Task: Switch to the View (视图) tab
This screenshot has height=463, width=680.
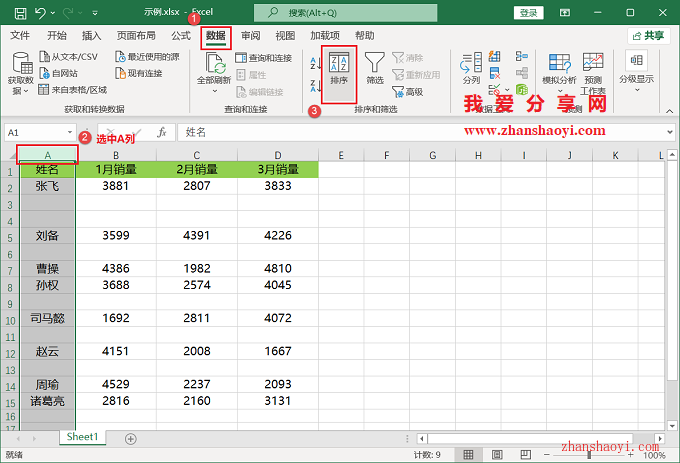Action: [x=285, y=36]
